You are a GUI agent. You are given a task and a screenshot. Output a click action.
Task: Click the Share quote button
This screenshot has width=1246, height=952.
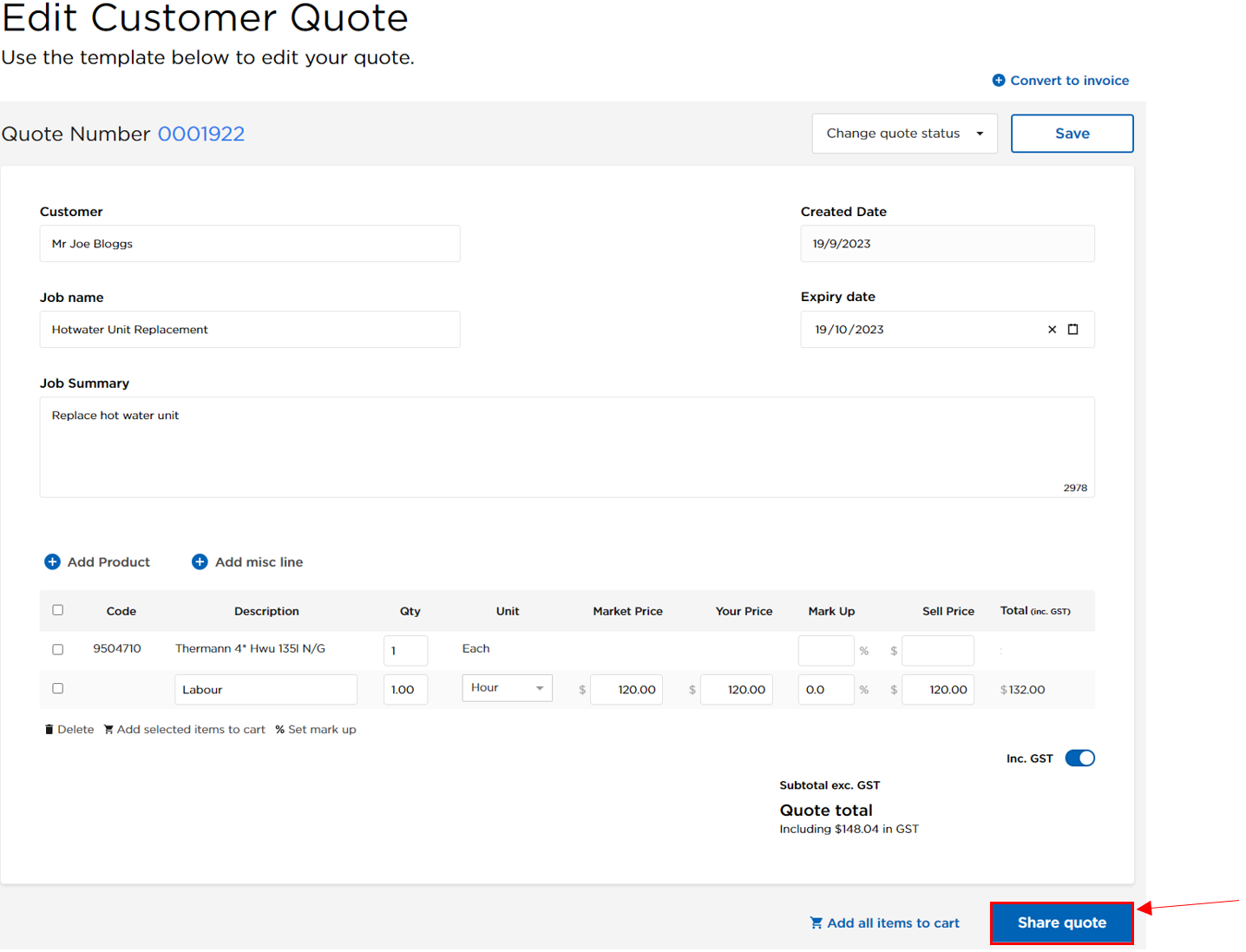pyautogui.click(x=1061, y=923)
